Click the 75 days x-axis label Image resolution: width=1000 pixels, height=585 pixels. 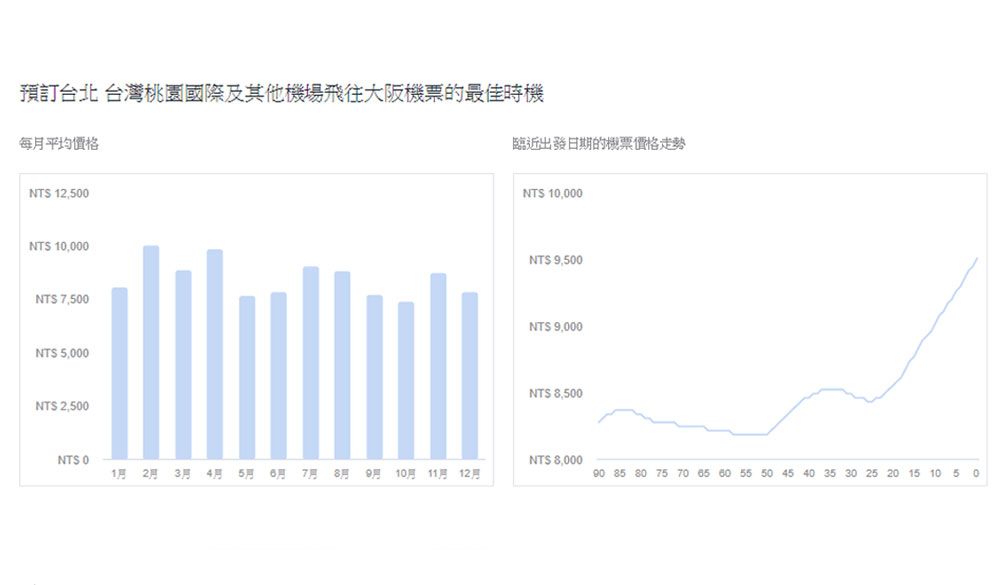pos(662,473)
